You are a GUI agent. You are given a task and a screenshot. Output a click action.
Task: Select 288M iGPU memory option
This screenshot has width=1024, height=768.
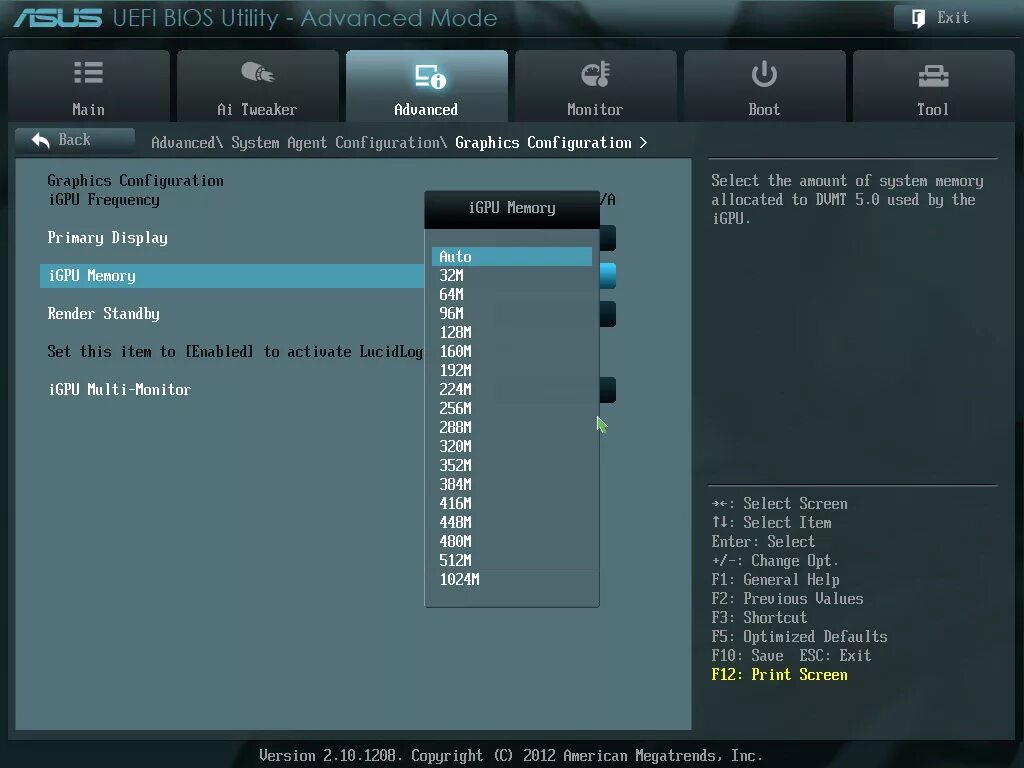tap(512, 427)
